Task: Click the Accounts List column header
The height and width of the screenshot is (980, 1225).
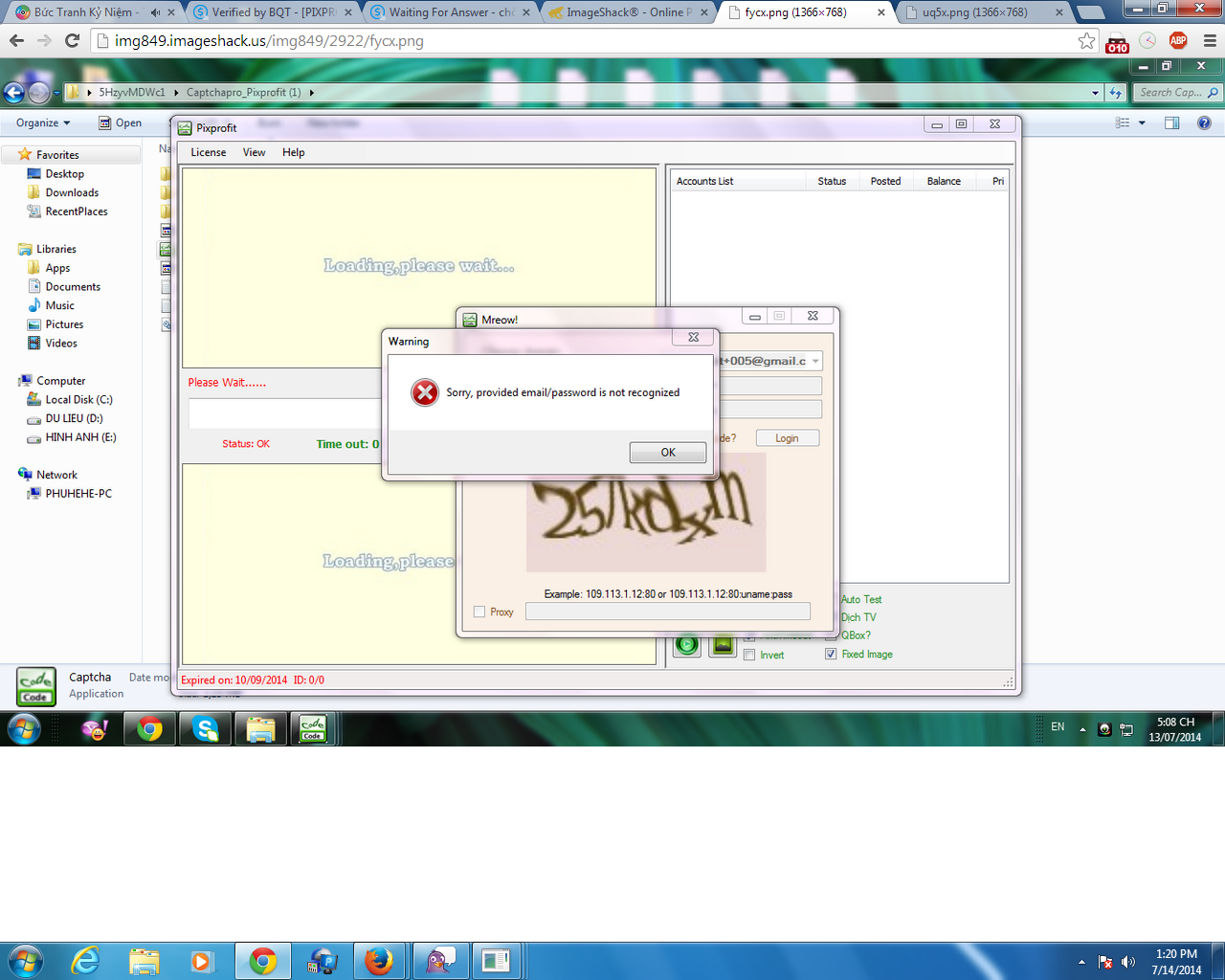Action: tap(738, 181)
